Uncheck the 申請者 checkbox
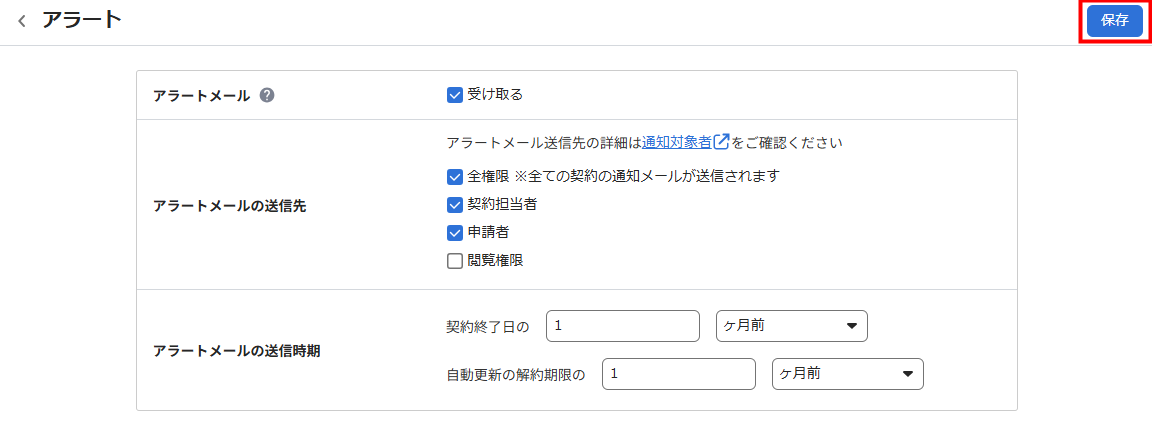The width and height of the screenshot is (1152, 431). coord(454,233)
